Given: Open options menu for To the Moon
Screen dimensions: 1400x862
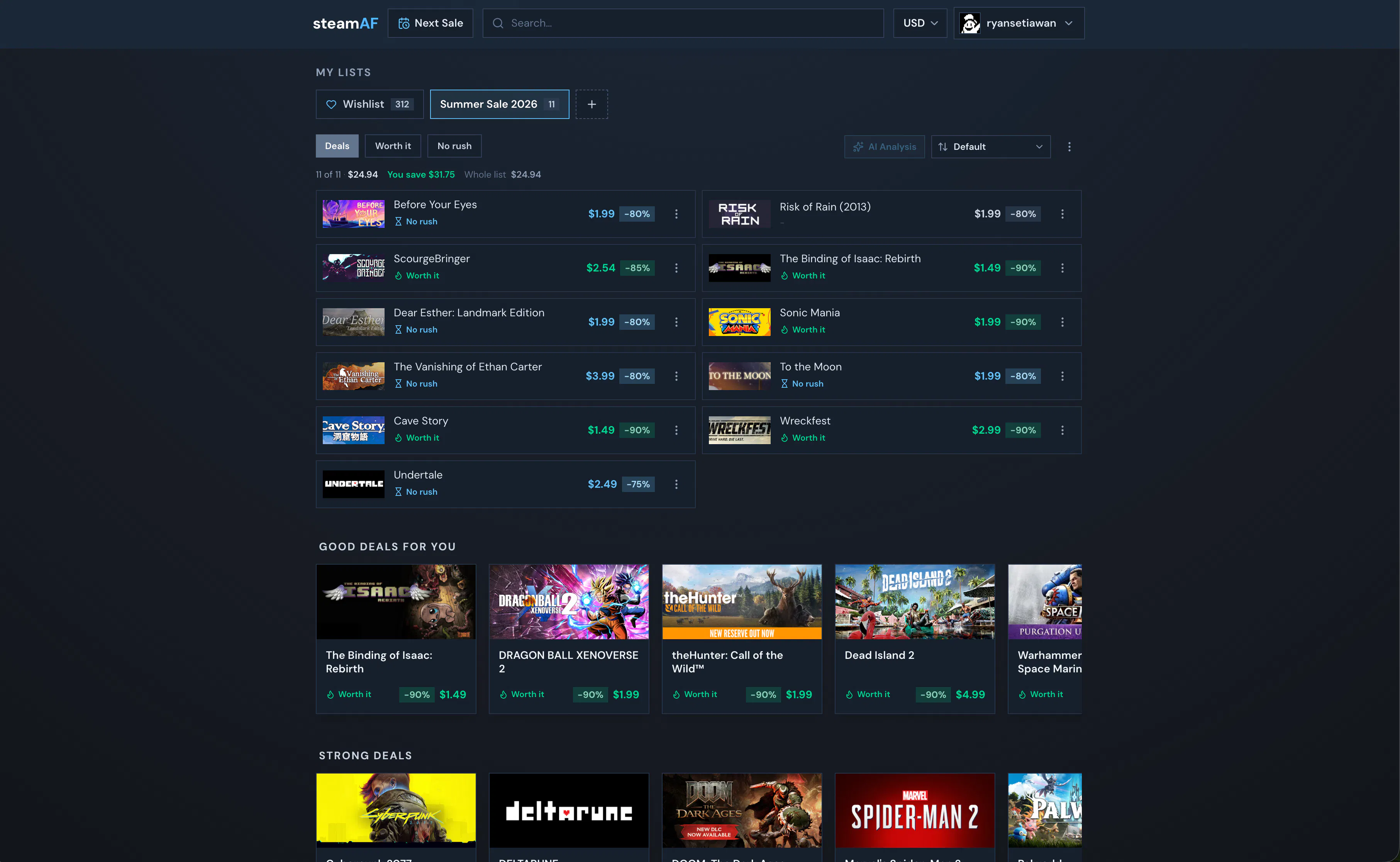Looking at the screenshot, I should point(1062,376).
